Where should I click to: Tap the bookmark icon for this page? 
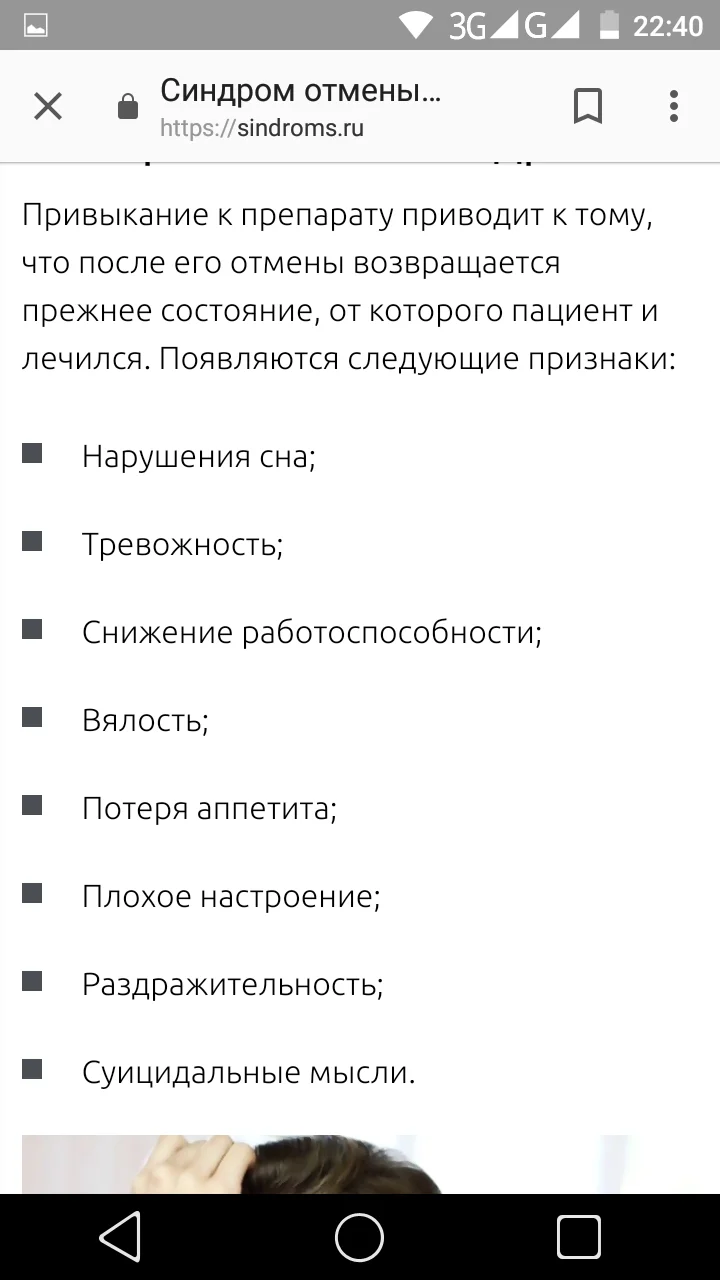[x=588, y=105]
